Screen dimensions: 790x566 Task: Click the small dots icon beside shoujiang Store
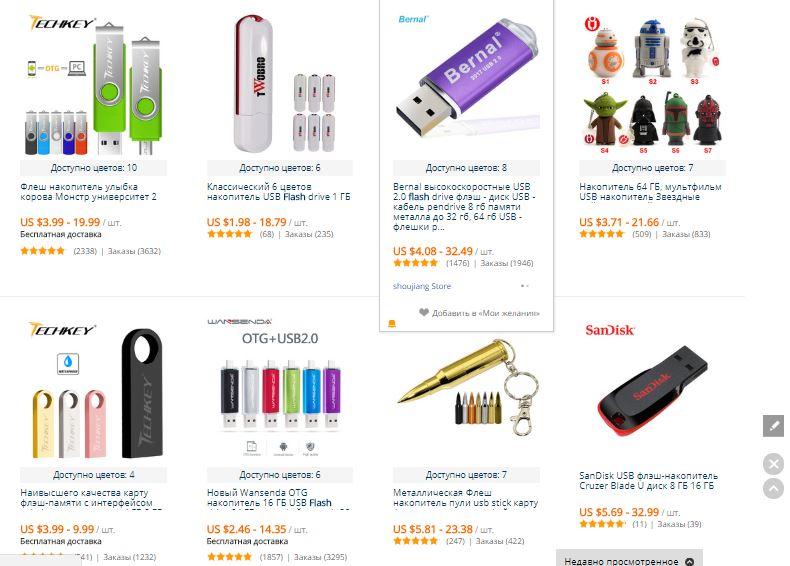click(x=524, y=286)
